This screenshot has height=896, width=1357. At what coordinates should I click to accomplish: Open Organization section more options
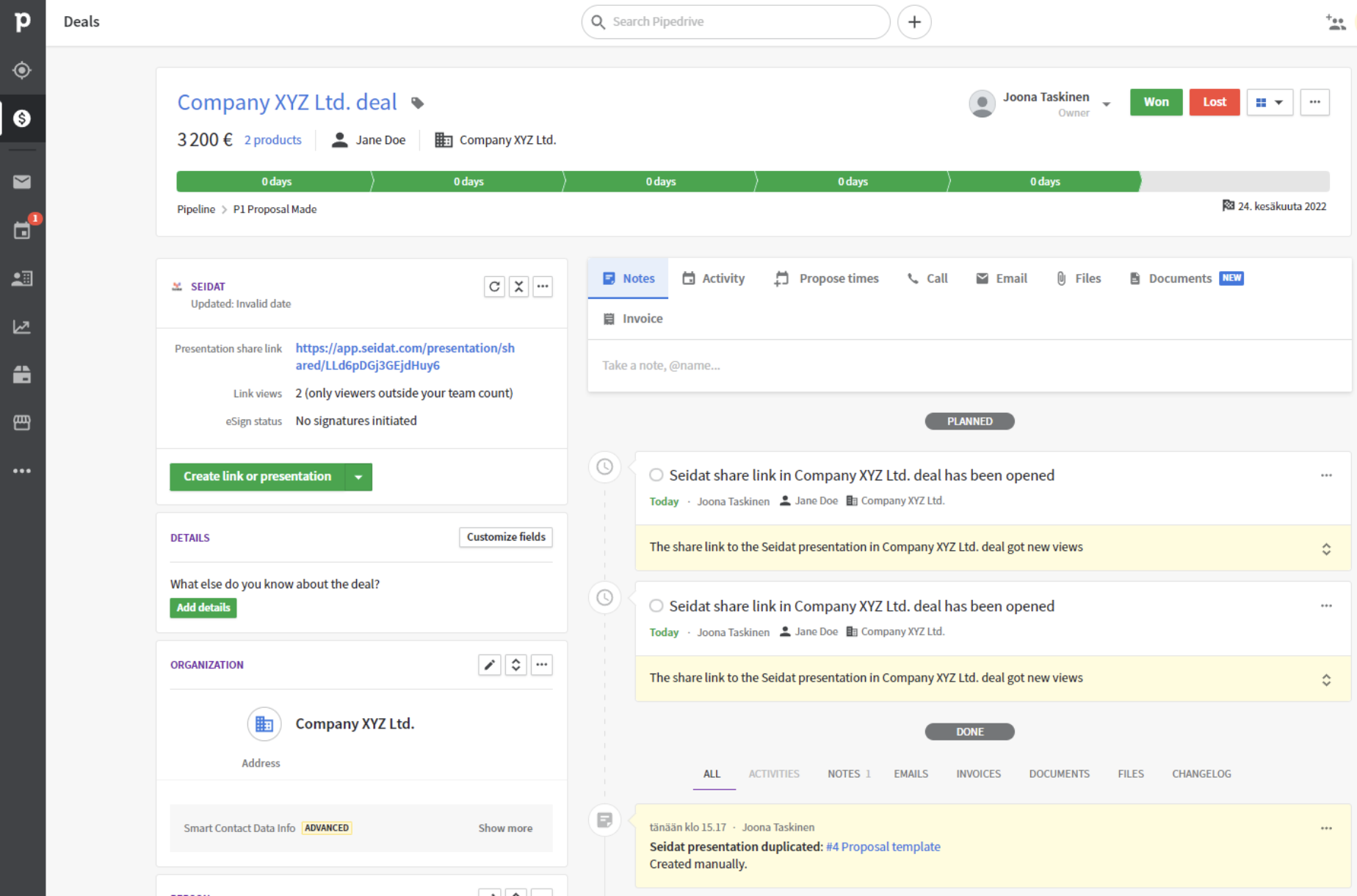542,665
